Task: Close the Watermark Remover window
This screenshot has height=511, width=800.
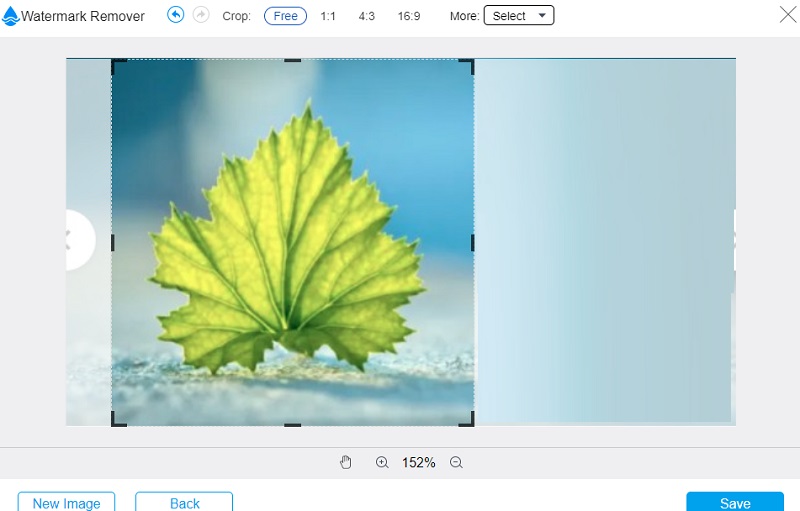Action: 787,14
